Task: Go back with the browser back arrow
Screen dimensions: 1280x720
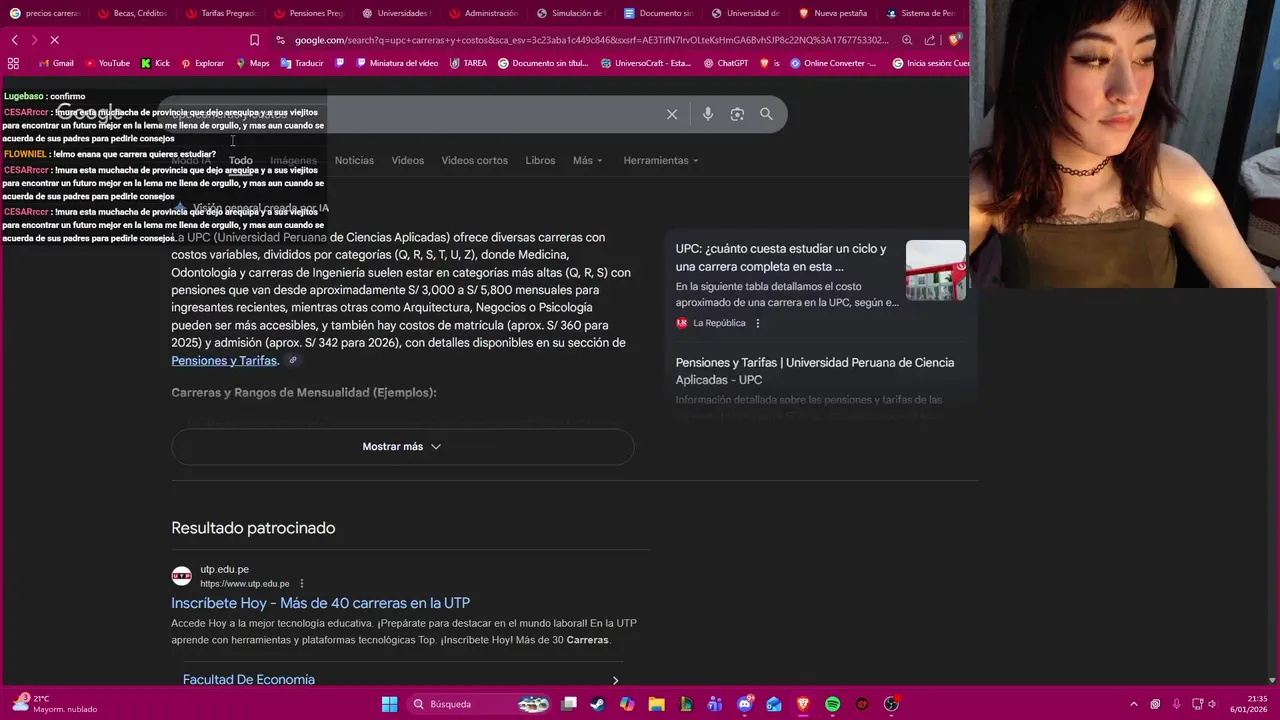Action: coord(14,40)
